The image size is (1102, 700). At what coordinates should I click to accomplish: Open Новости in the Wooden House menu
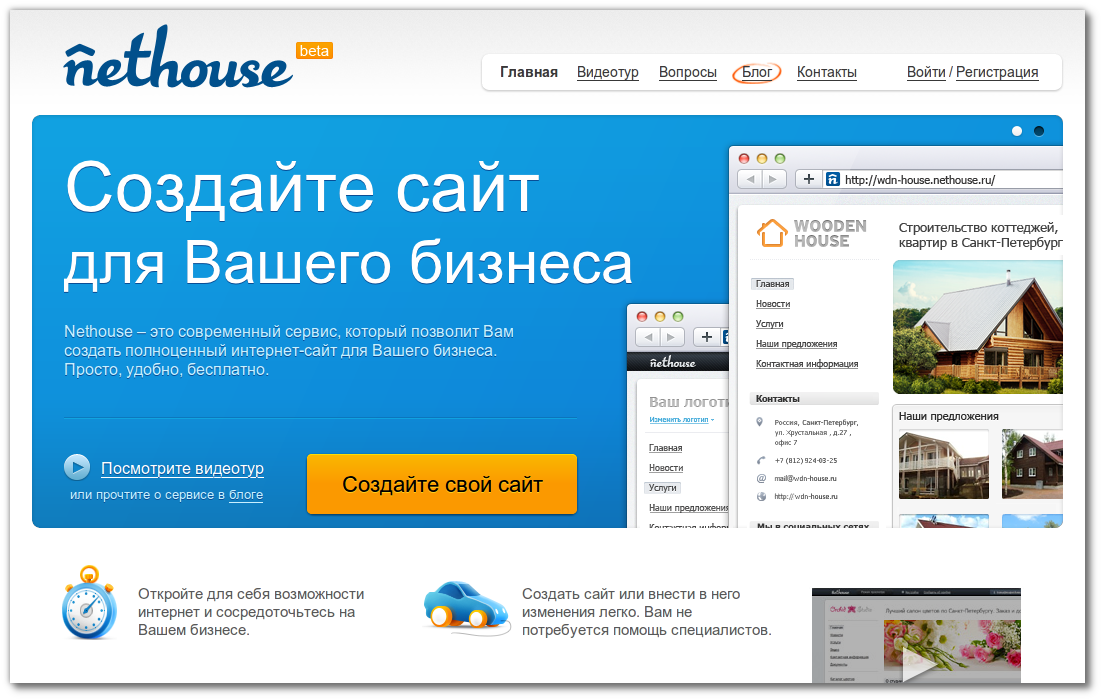point(773,304)
